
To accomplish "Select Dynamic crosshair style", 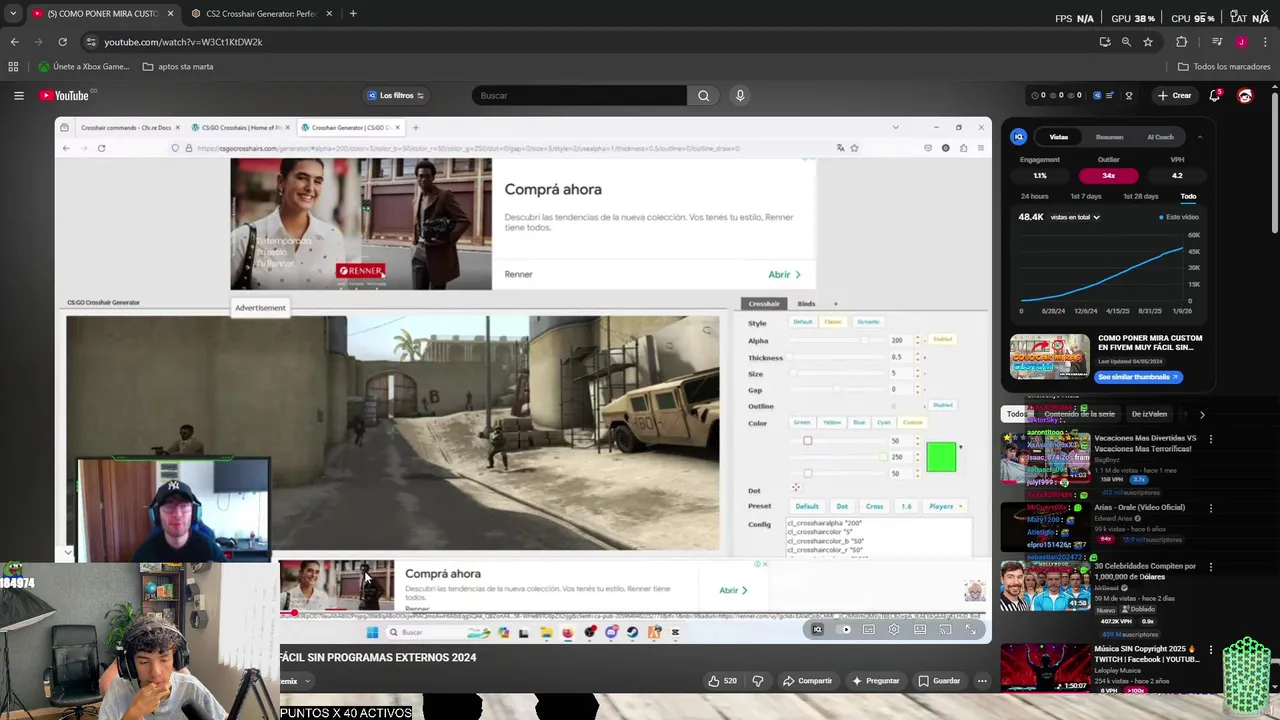I will coord(868,322).
